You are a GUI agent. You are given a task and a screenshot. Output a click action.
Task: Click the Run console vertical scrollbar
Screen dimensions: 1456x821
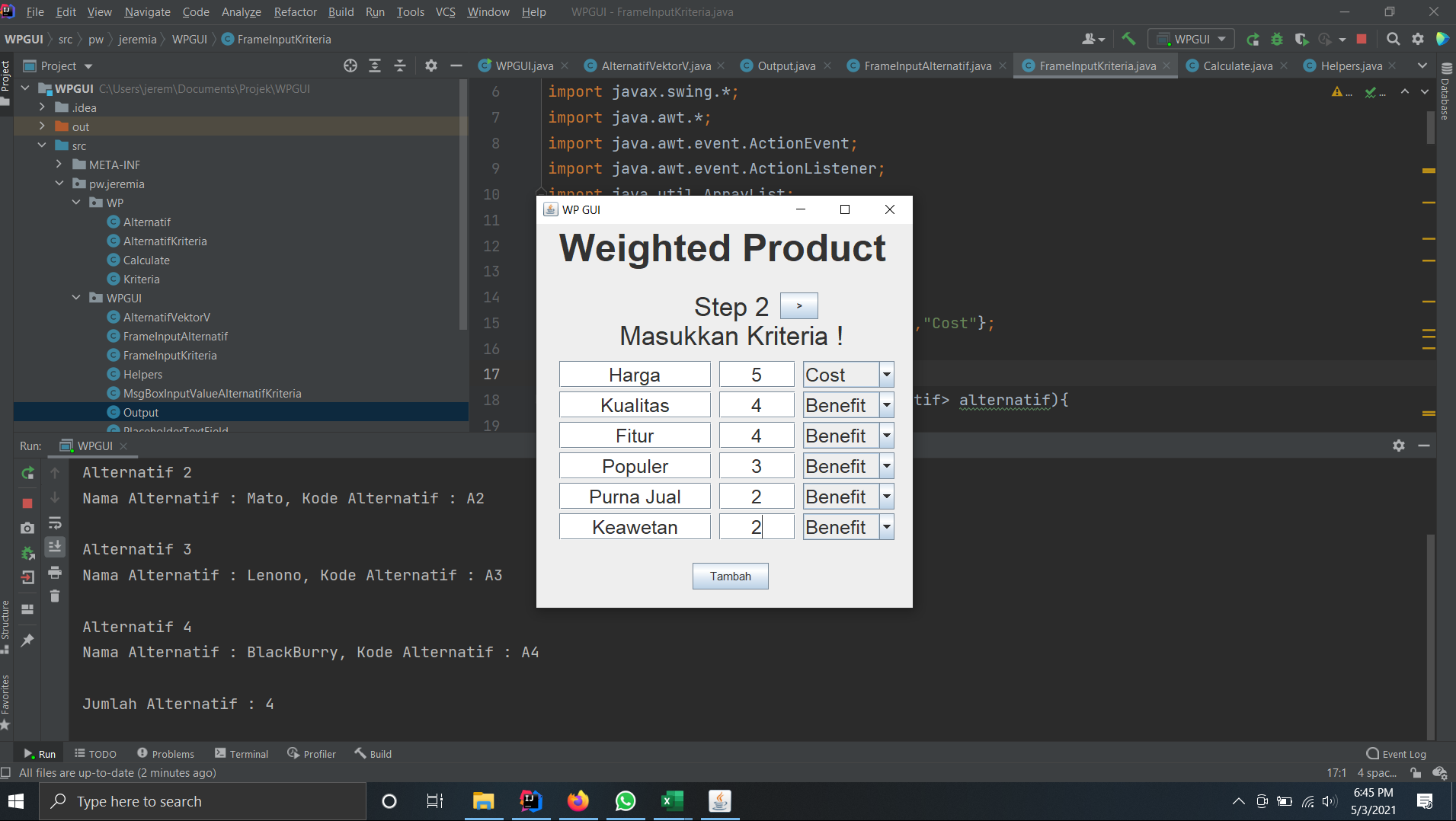(x=1430, y=635)
